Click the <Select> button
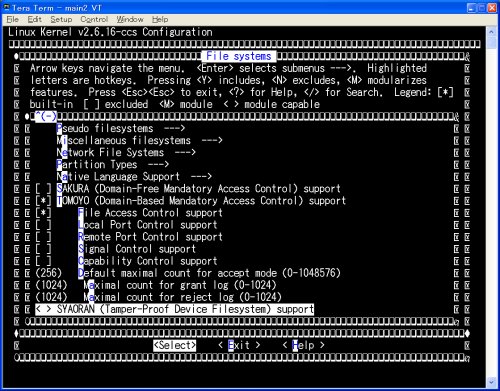The width and height of the screenshot is (500, 391). pyautogui.click(x=175, y=345)
